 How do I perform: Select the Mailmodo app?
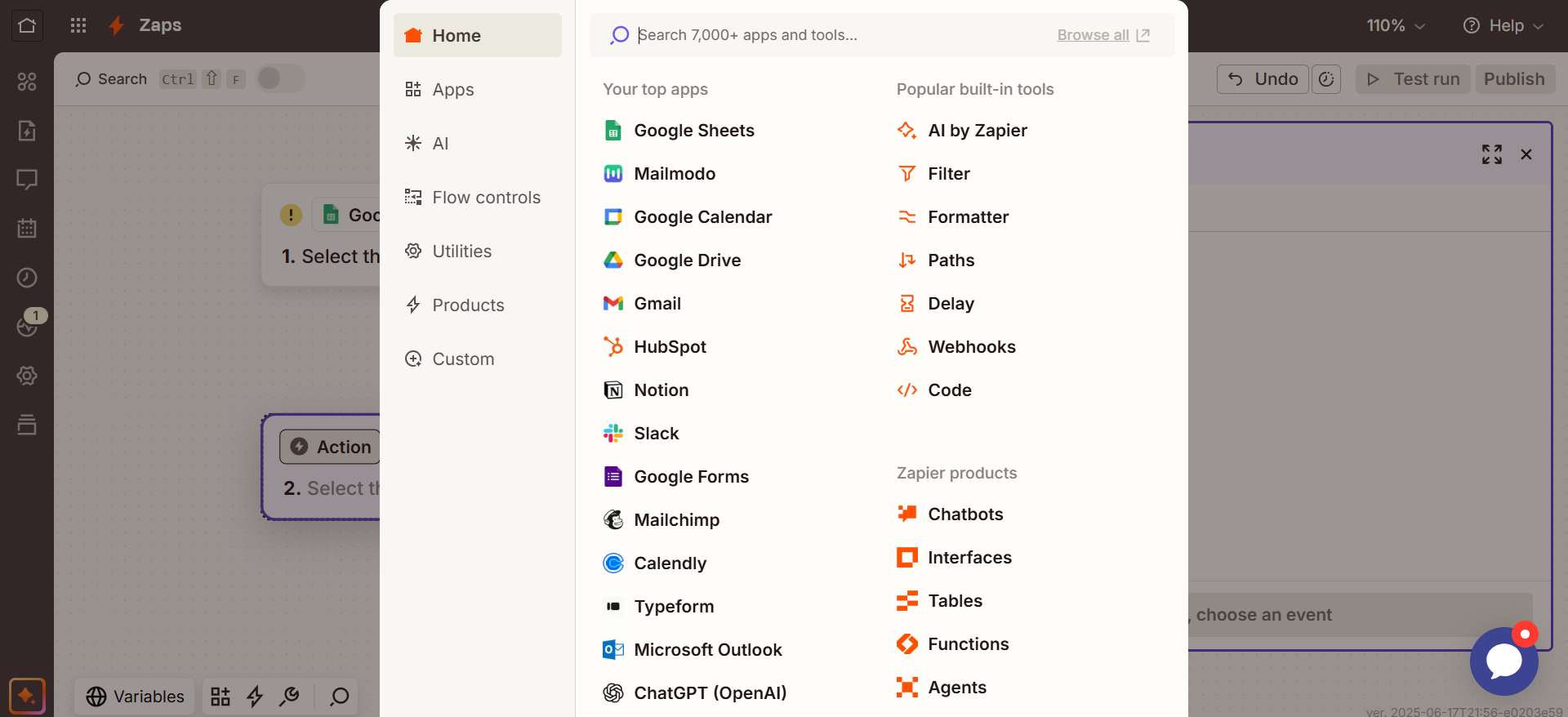pos(659,174)
